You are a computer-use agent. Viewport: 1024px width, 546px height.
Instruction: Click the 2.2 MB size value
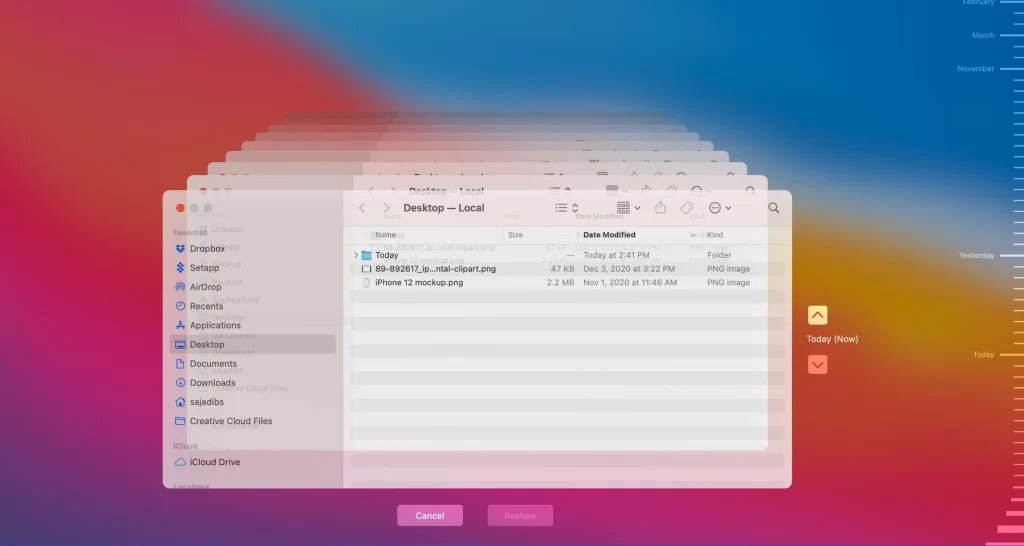[560, 283]
